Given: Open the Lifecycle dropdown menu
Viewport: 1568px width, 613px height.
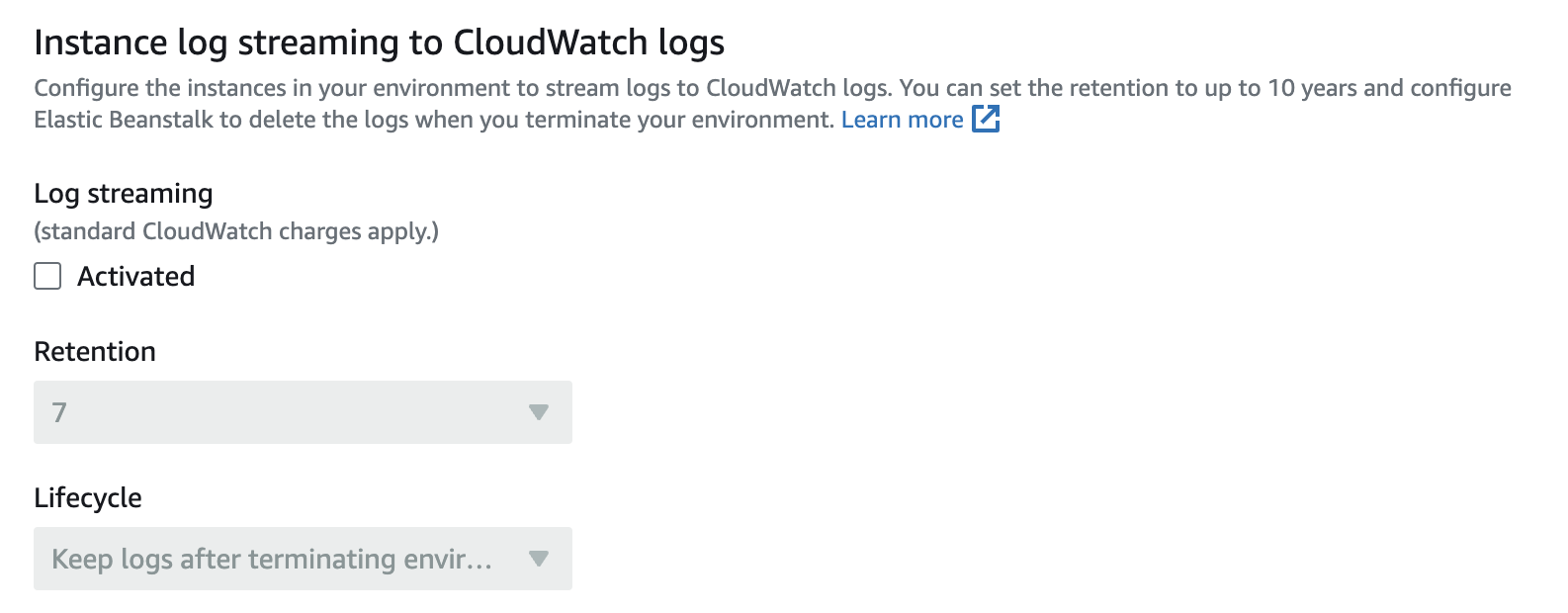Looking at the screenshot, I should pyautogui.click(x=303, y=559).
